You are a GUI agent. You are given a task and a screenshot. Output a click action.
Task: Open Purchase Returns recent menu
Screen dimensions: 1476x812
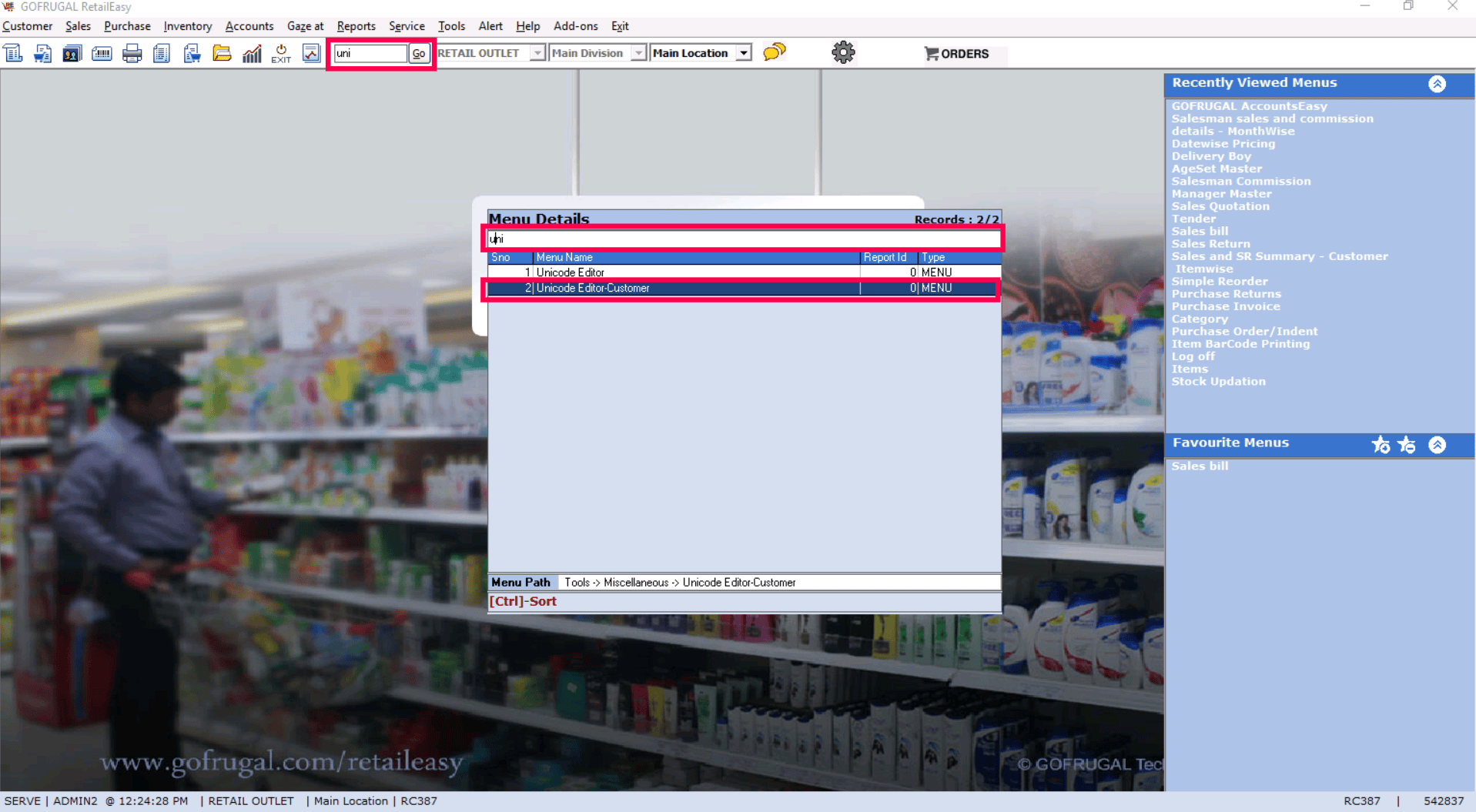[1226, 294]
